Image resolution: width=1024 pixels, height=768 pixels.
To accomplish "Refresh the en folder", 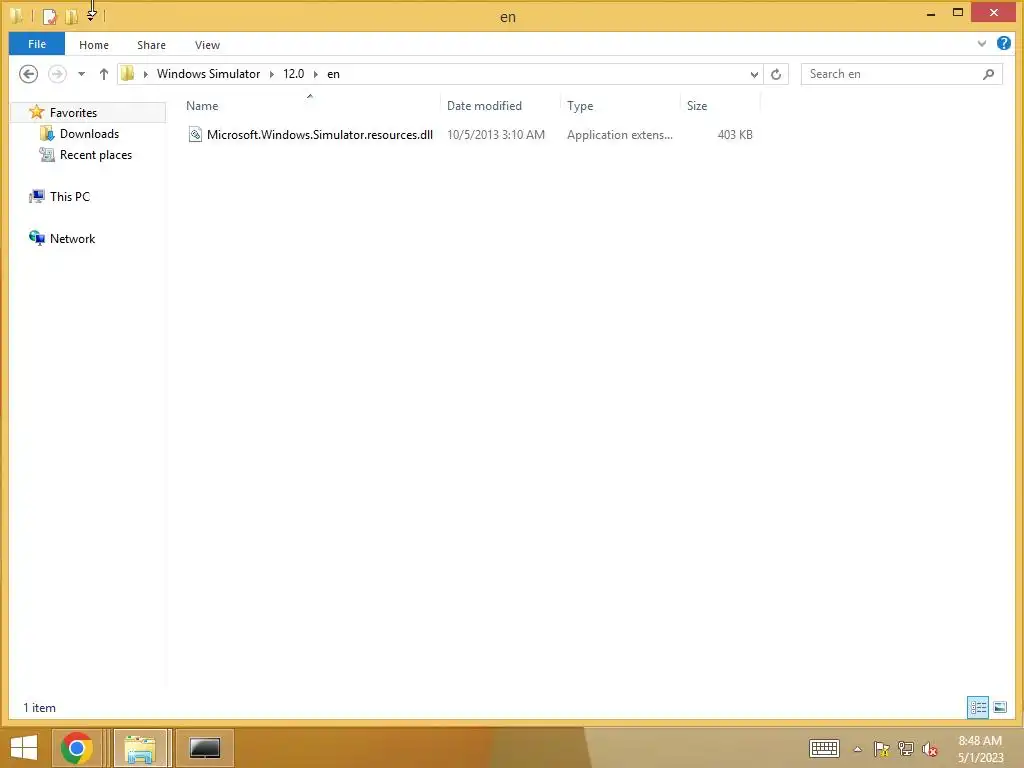I will 776,74.
